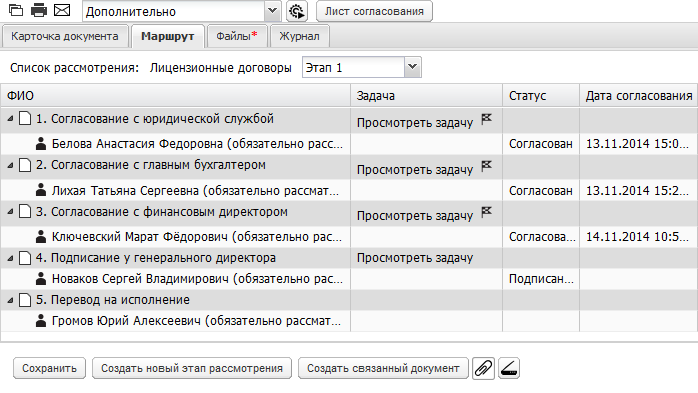
Task: Click the ФИО column header
Action: 175,96
